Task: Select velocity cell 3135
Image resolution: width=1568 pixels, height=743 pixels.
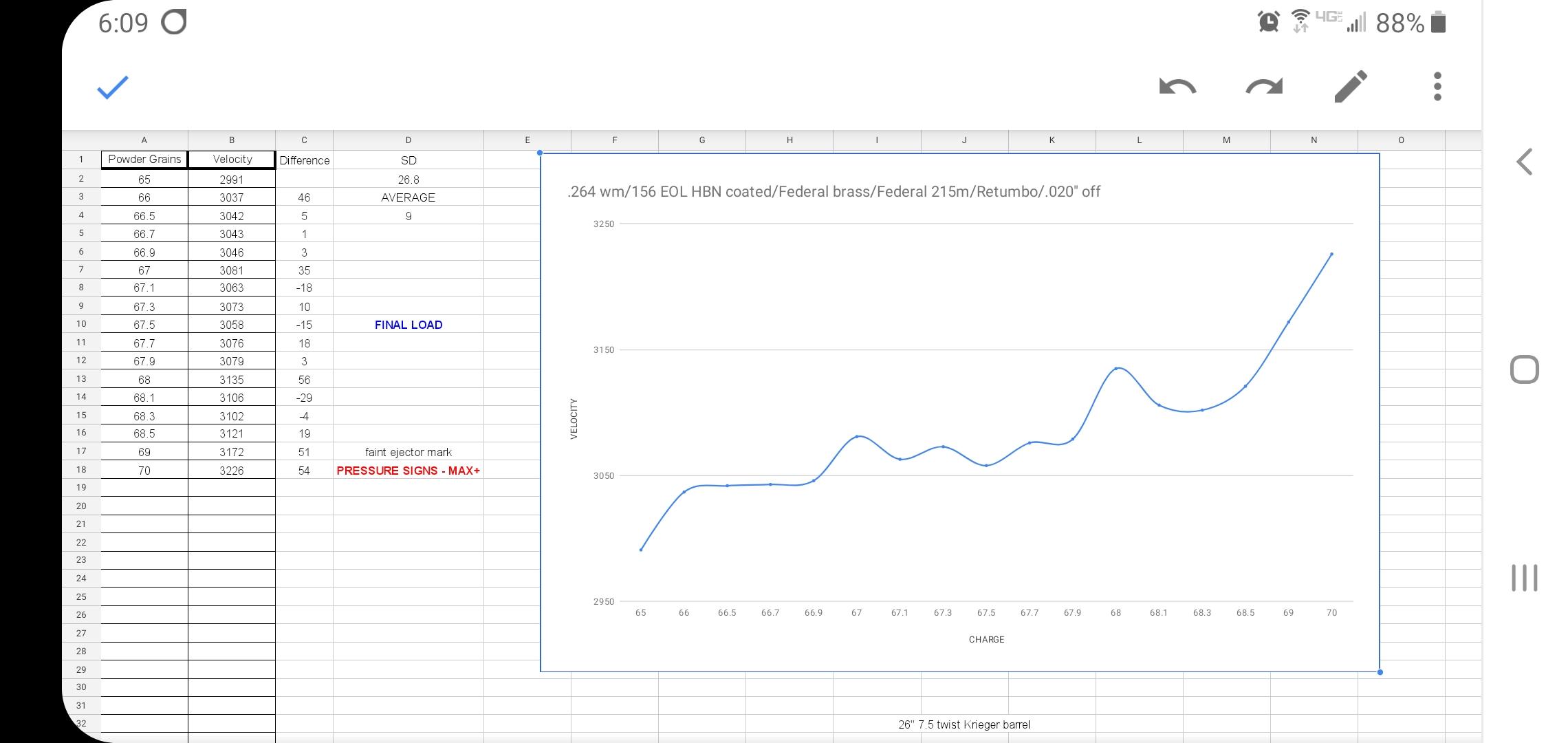Action: point(232,379)
